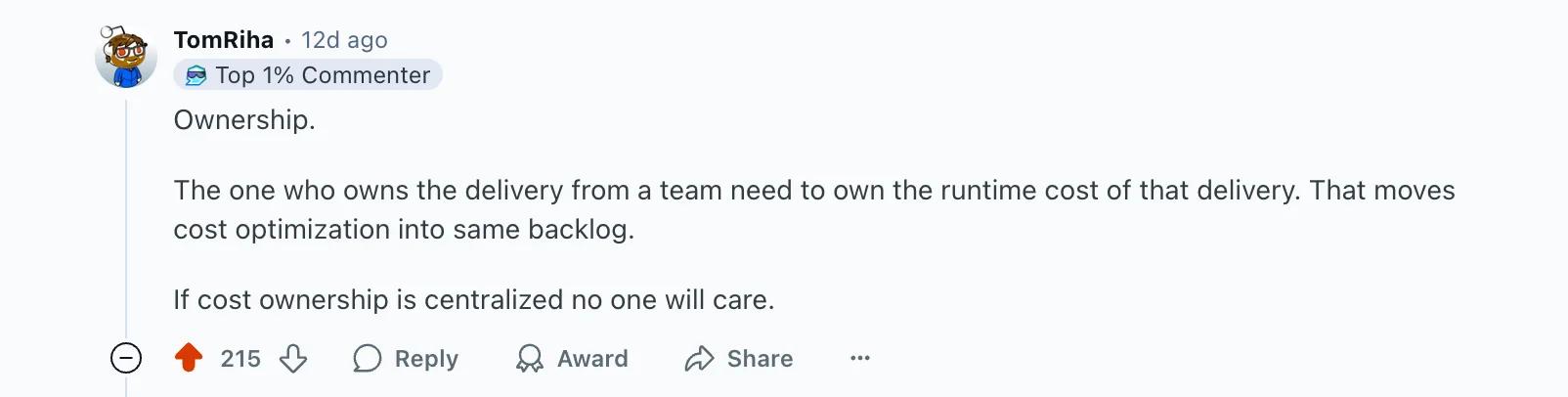Open the three-dot more options menu
Screen dimensions: 1568x397
click(860, 359)
